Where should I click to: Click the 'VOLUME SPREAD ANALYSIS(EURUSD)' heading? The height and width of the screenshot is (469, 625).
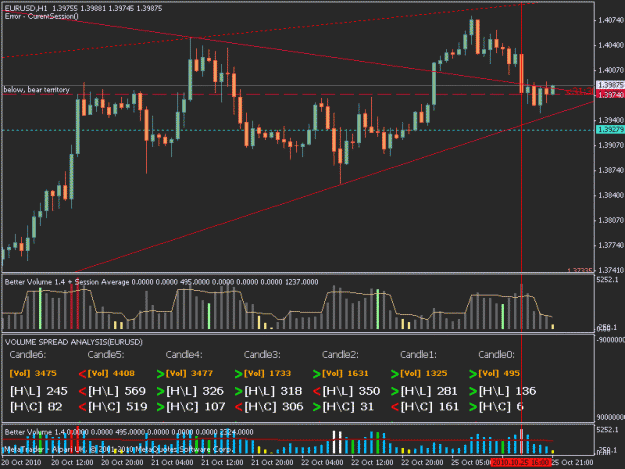click(x=74, y=342)
